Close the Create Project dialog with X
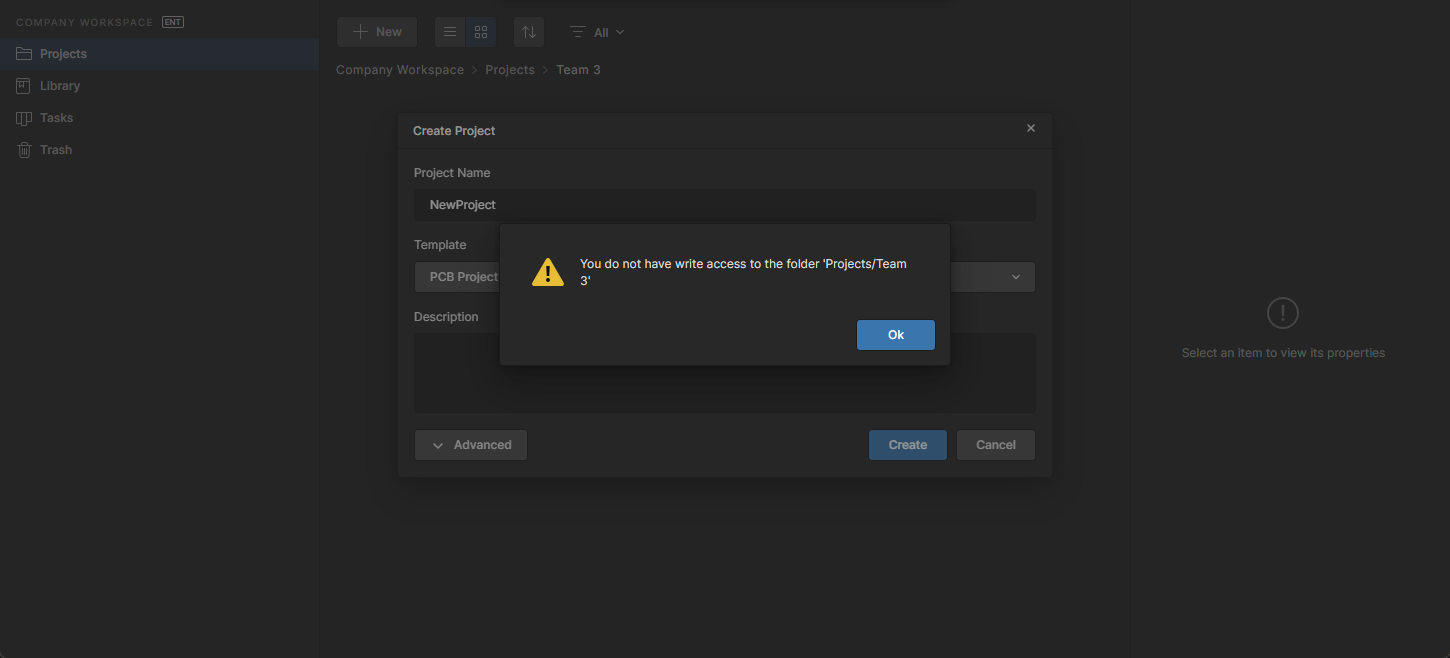 (x=1031, y=129)
